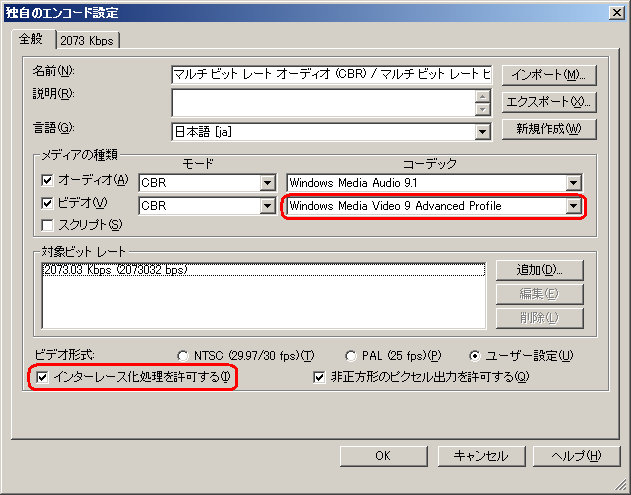The image size is (631, 495).
Task: Open the 2073 Kbps tab
Action: pyautogui.click(x=87, y=41)
